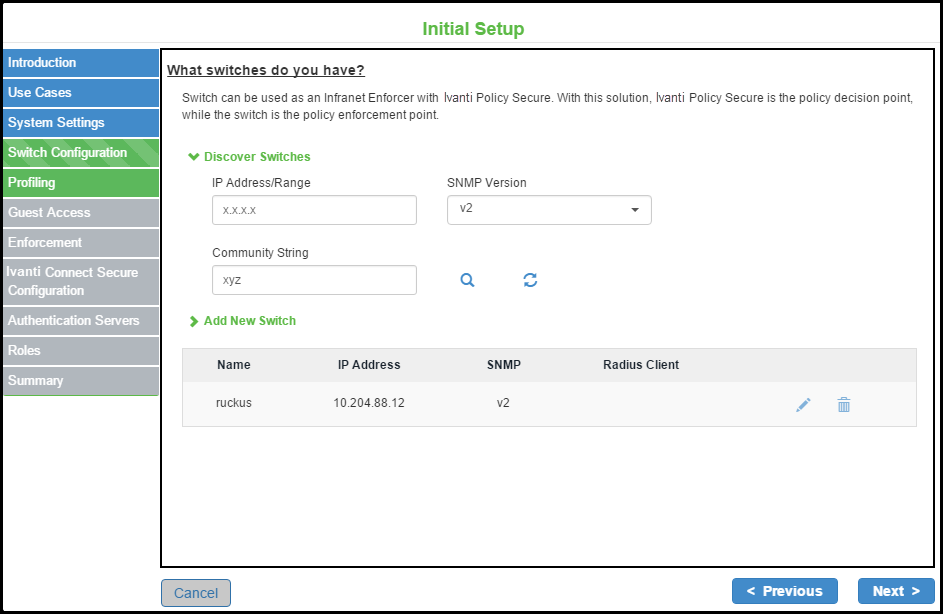The image size is (943, 614).
Task: Open the Authentication Servers step
Action: point(80,321)
